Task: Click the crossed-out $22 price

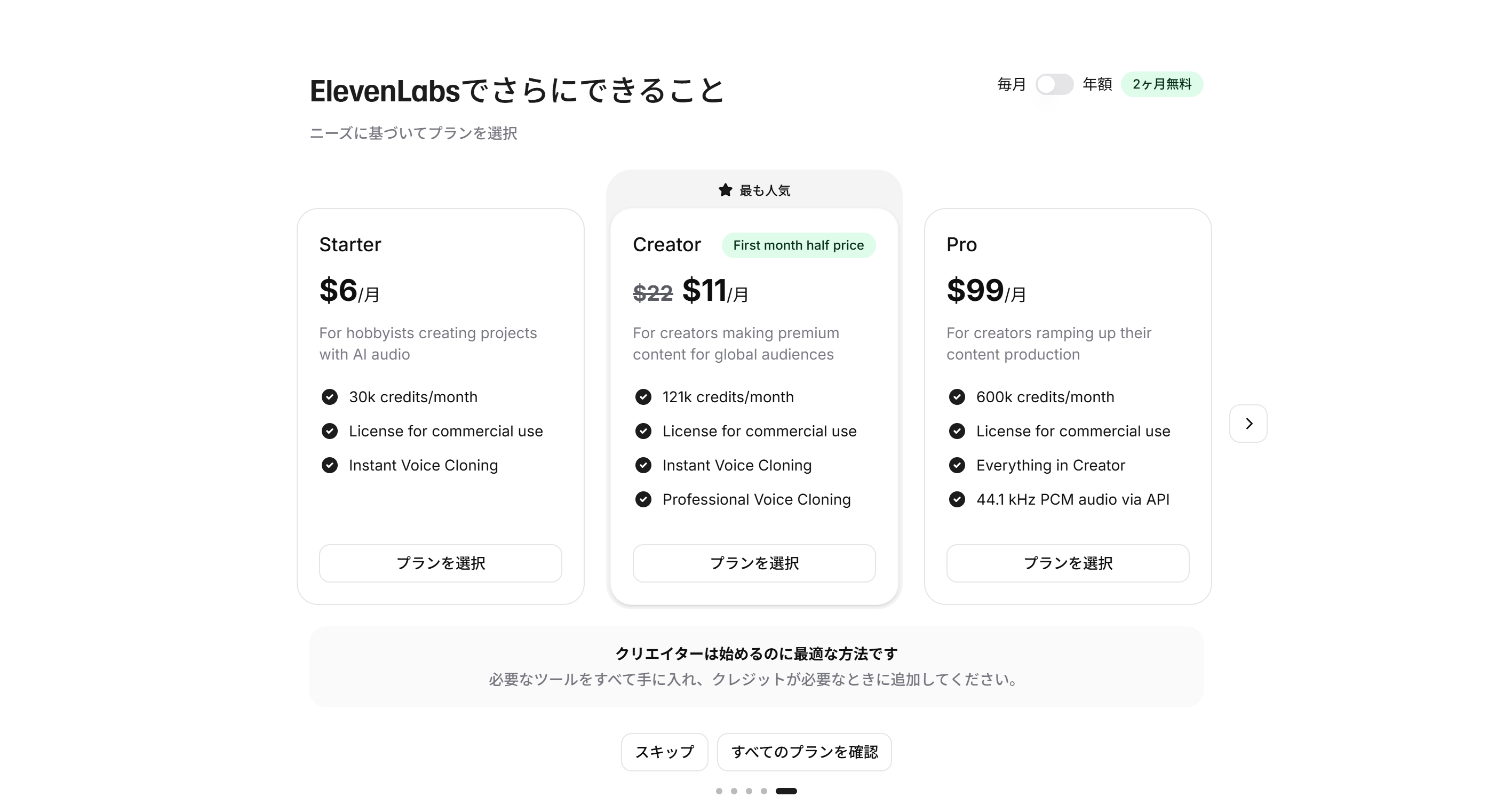Action: [x=652, y=292]
